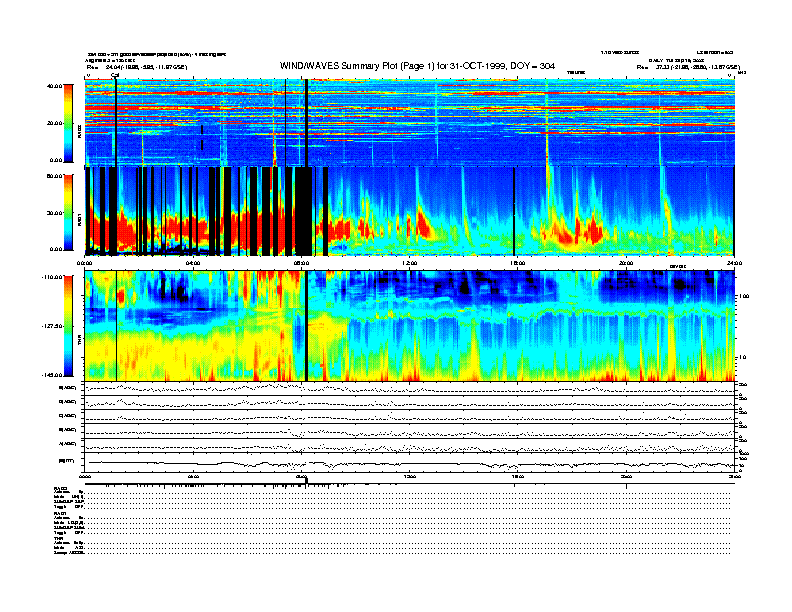
Task: Click the WIND/WAVES Summary Plot title
Action: [417, 66]
